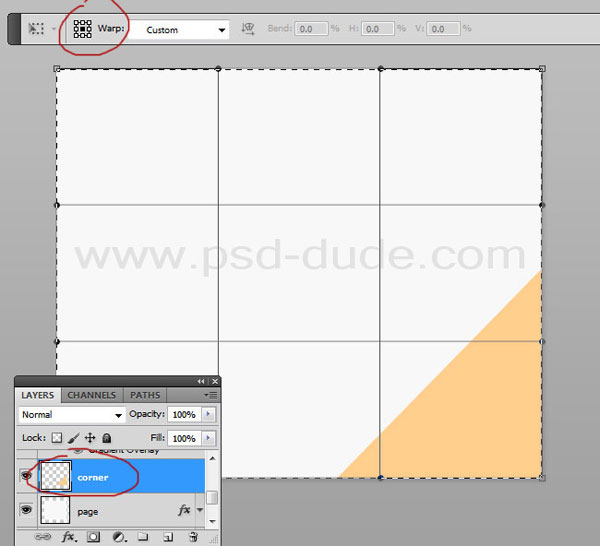
Task: Create a new layer group
Action: (143, 536)
